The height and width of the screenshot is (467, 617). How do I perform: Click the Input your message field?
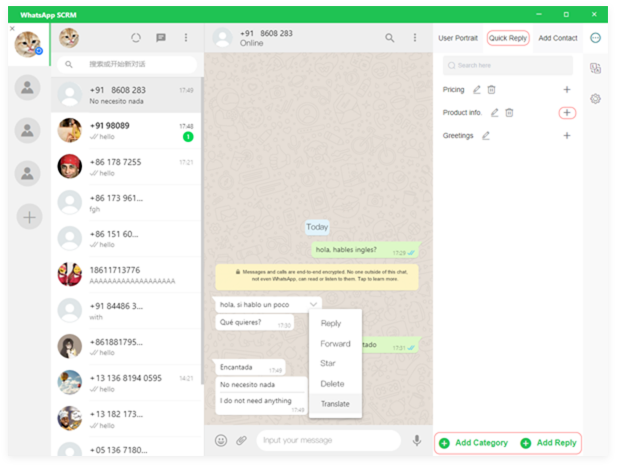(330, 440)
